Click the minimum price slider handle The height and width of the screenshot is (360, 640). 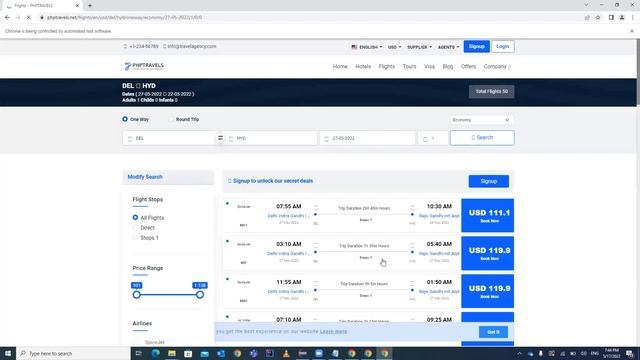coord(136,295)
